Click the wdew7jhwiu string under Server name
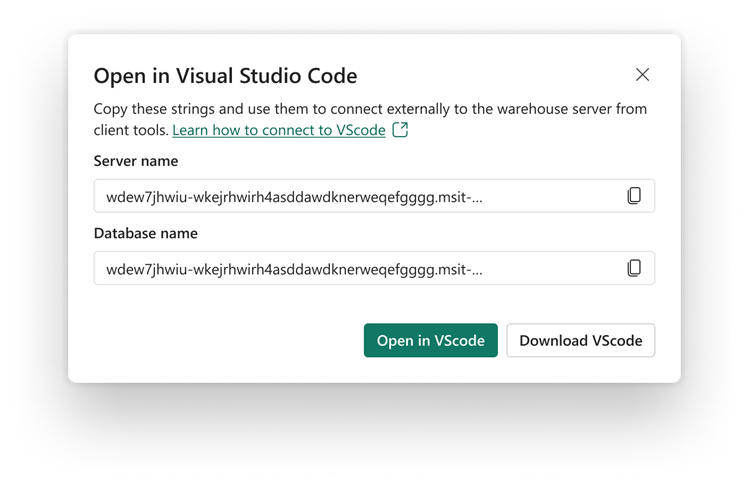 294,197
